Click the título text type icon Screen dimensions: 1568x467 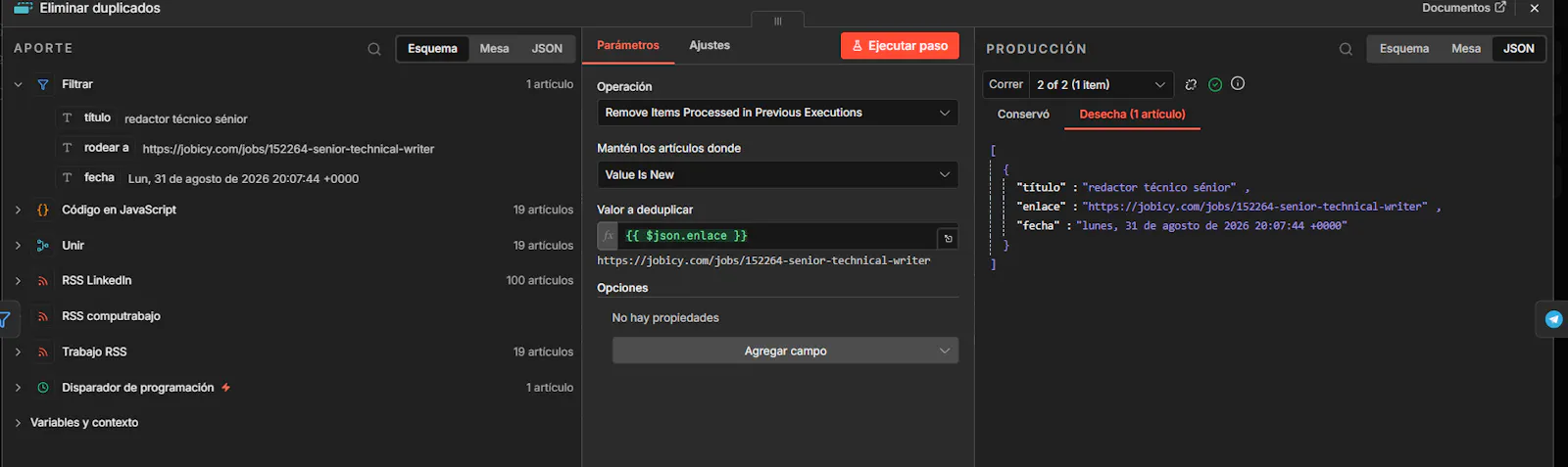point(67,117)
